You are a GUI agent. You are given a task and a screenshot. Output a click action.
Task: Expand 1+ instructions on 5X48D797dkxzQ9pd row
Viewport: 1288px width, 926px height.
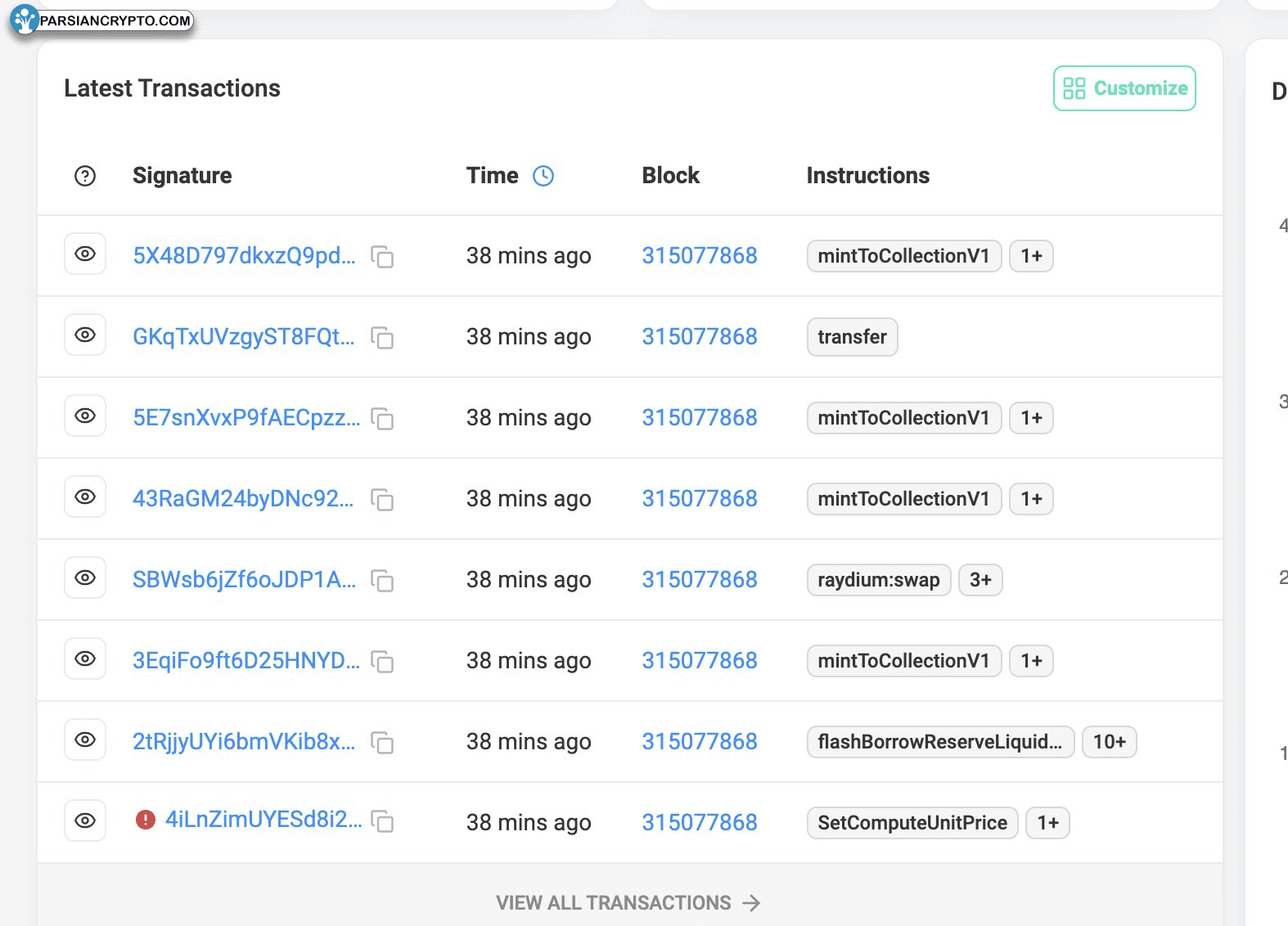click(x=1031, y=256)
